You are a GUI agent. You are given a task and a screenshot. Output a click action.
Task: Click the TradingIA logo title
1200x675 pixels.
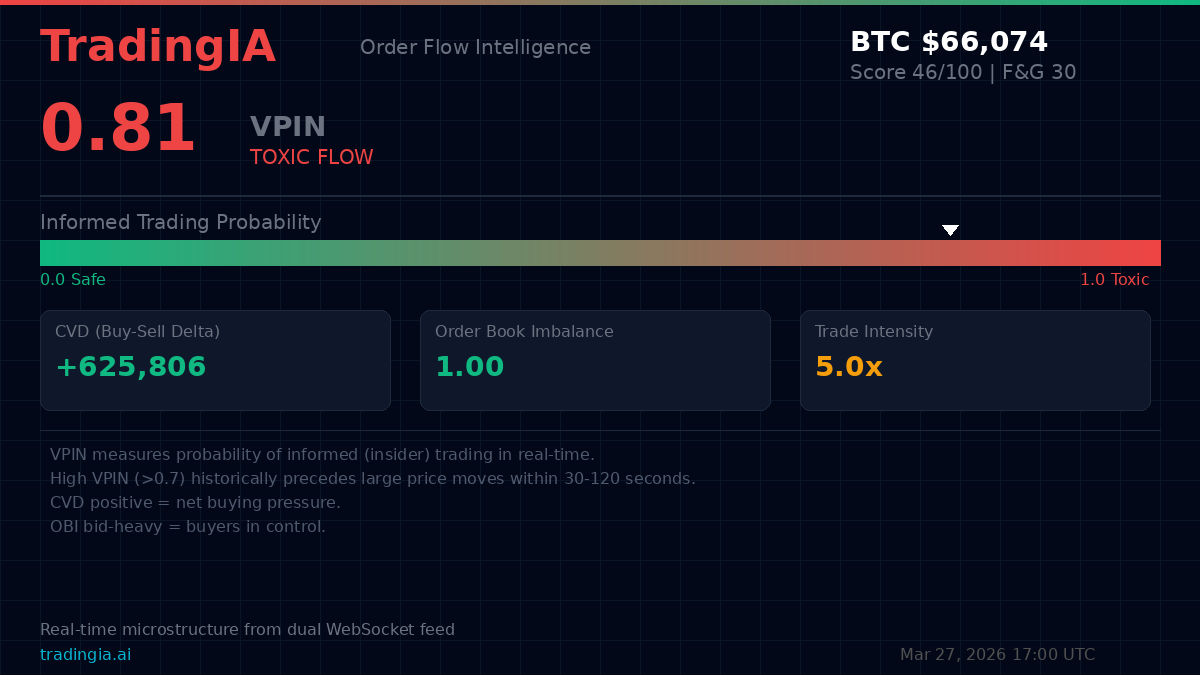click(x=157, y=47)
